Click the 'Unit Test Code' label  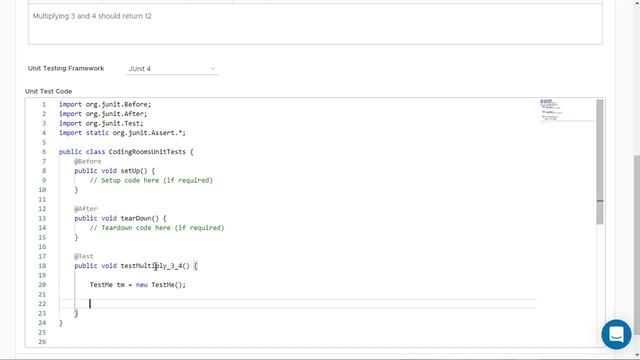point(48,91)
